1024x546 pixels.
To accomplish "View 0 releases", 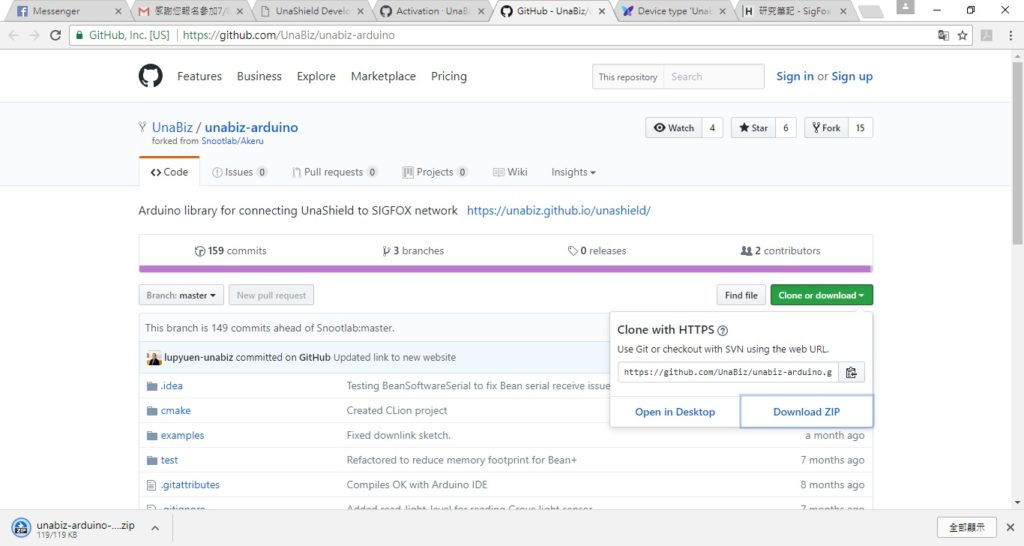I will [x=597, y=251].
